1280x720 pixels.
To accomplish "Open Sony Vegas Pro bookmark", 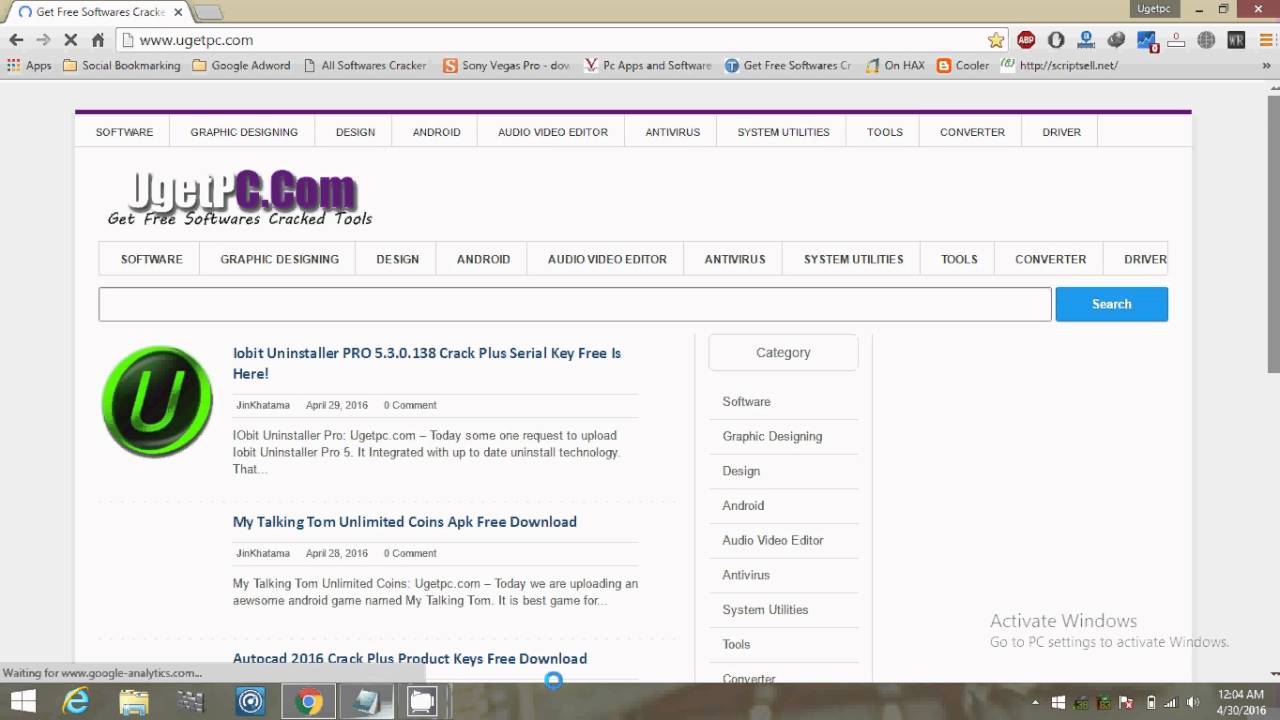I will tap(506, 65).
